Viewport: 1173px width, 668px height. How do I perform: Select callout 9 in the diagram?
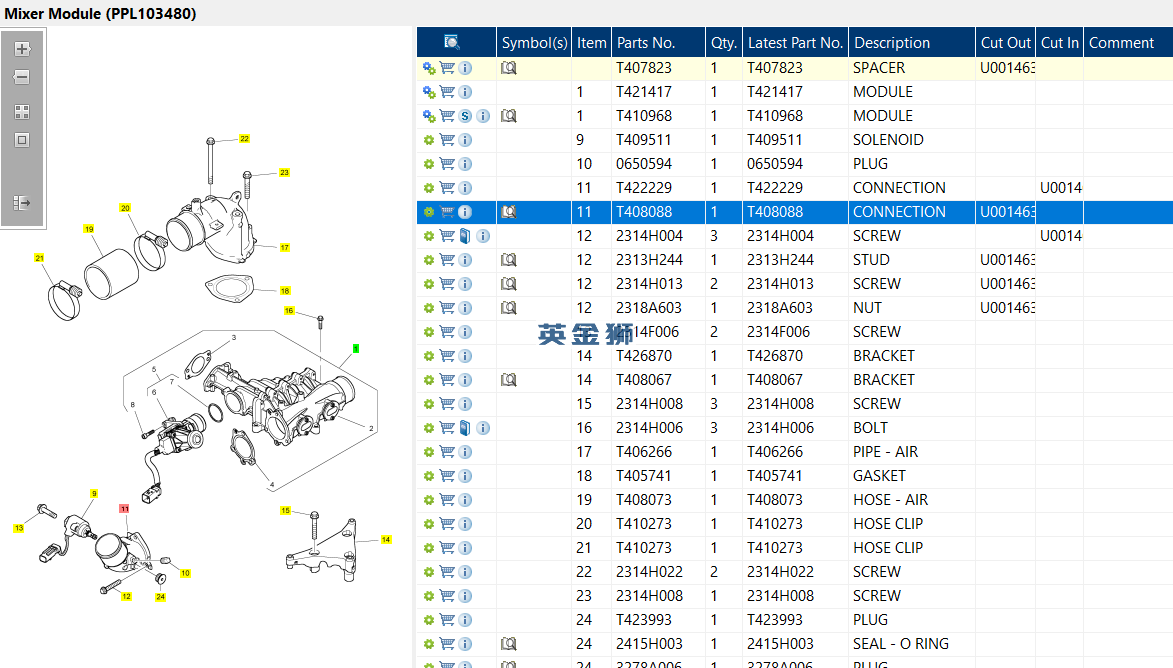(94, 494)
